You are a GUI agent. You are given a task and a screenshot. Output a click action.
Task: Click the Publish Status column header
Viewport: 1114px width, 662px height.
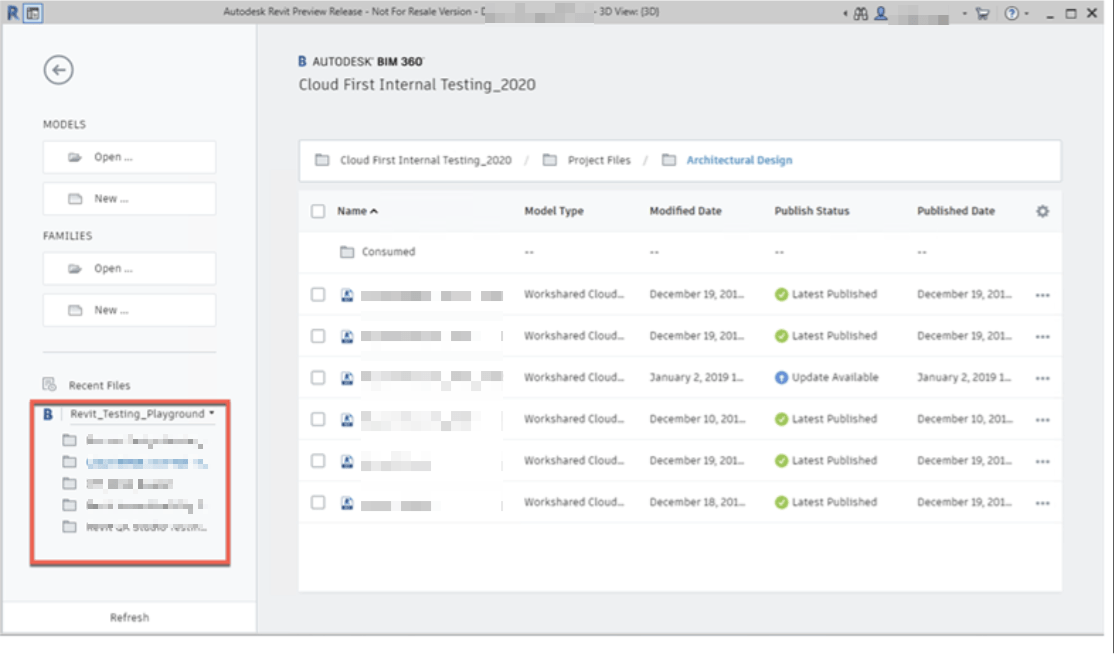pos(811,211)
